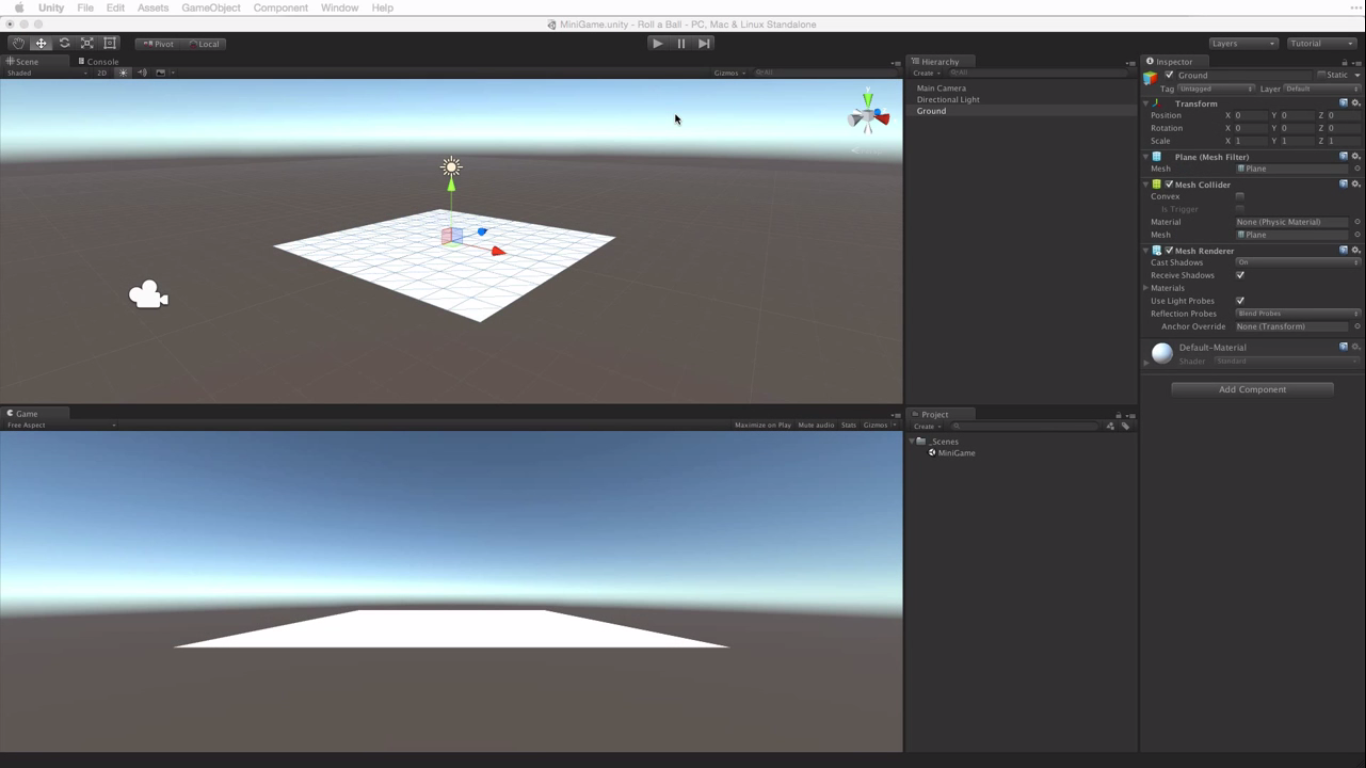Select Directional Light in the Hierarchy
Image resolution: width=1366 pixels, height=768 pixels.
(948, 99)
